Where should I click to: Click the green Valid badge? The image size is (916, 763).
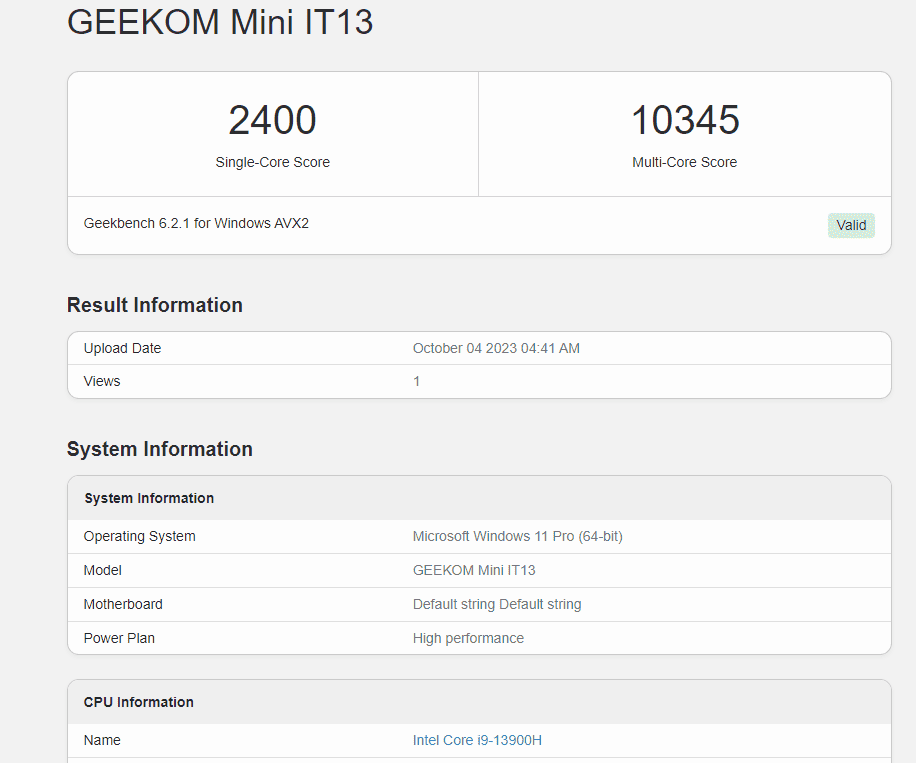851,225
